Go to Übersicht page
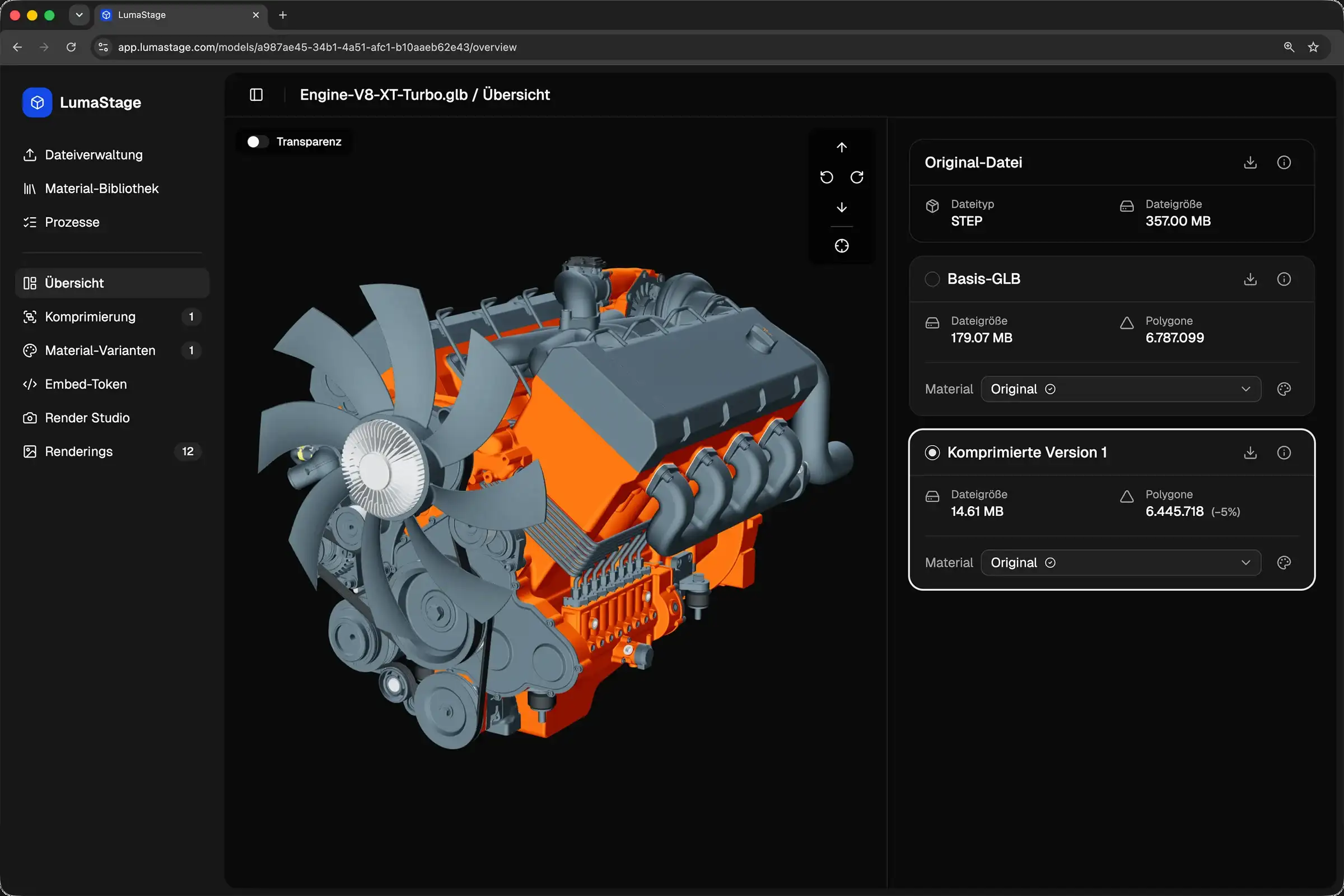This screenshot has height=896, width=1344. click(x=112, y=283)
